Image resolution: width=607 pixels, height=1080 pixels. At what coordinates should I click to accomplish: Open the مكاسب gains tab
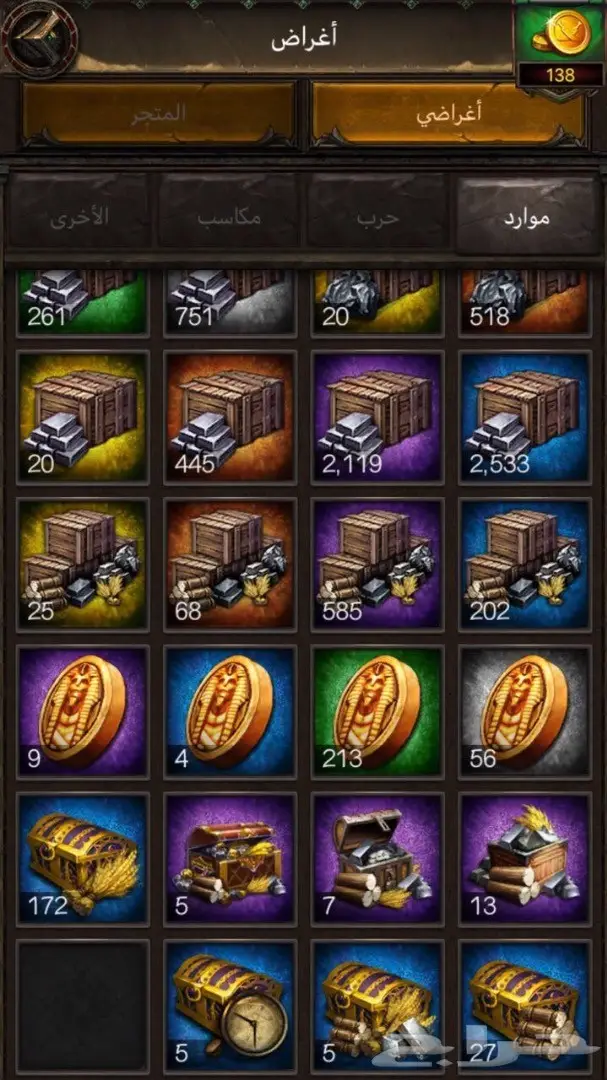(228, 216)
